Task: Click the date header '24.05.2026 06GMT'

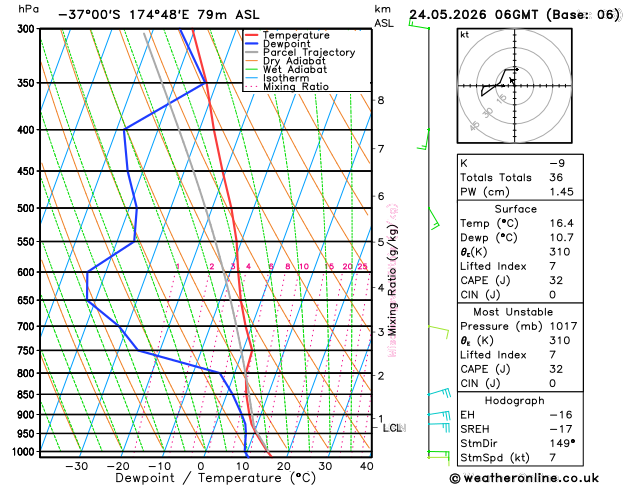Action: 473,15
